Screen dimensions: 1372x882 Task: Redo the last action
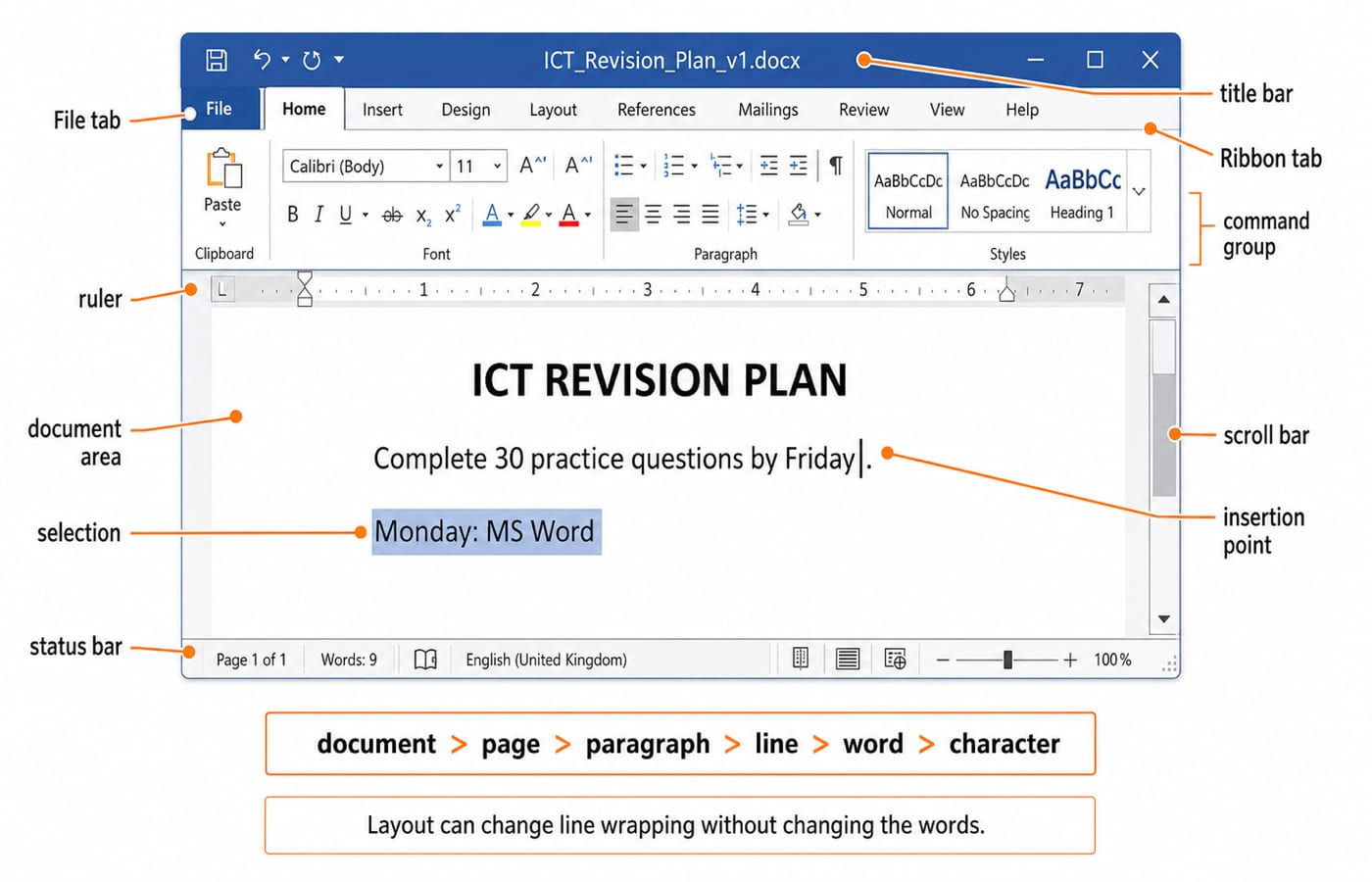312,60
